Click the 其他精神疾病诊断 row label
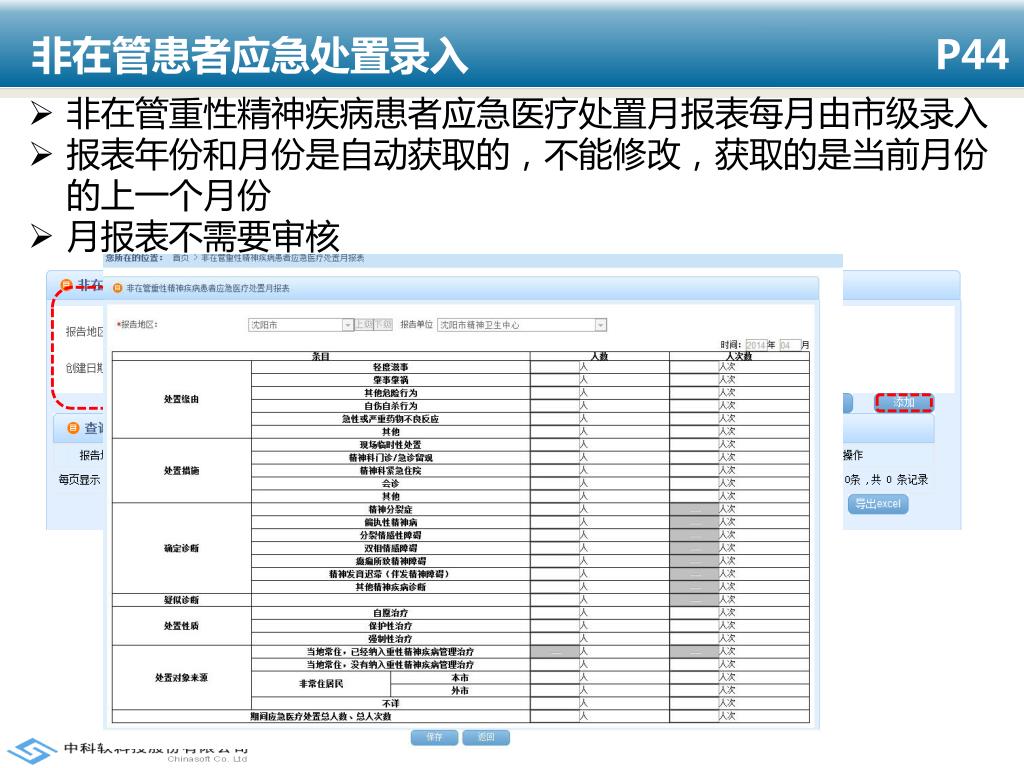This screenshot has width=1024, height=768. point(391,587)
